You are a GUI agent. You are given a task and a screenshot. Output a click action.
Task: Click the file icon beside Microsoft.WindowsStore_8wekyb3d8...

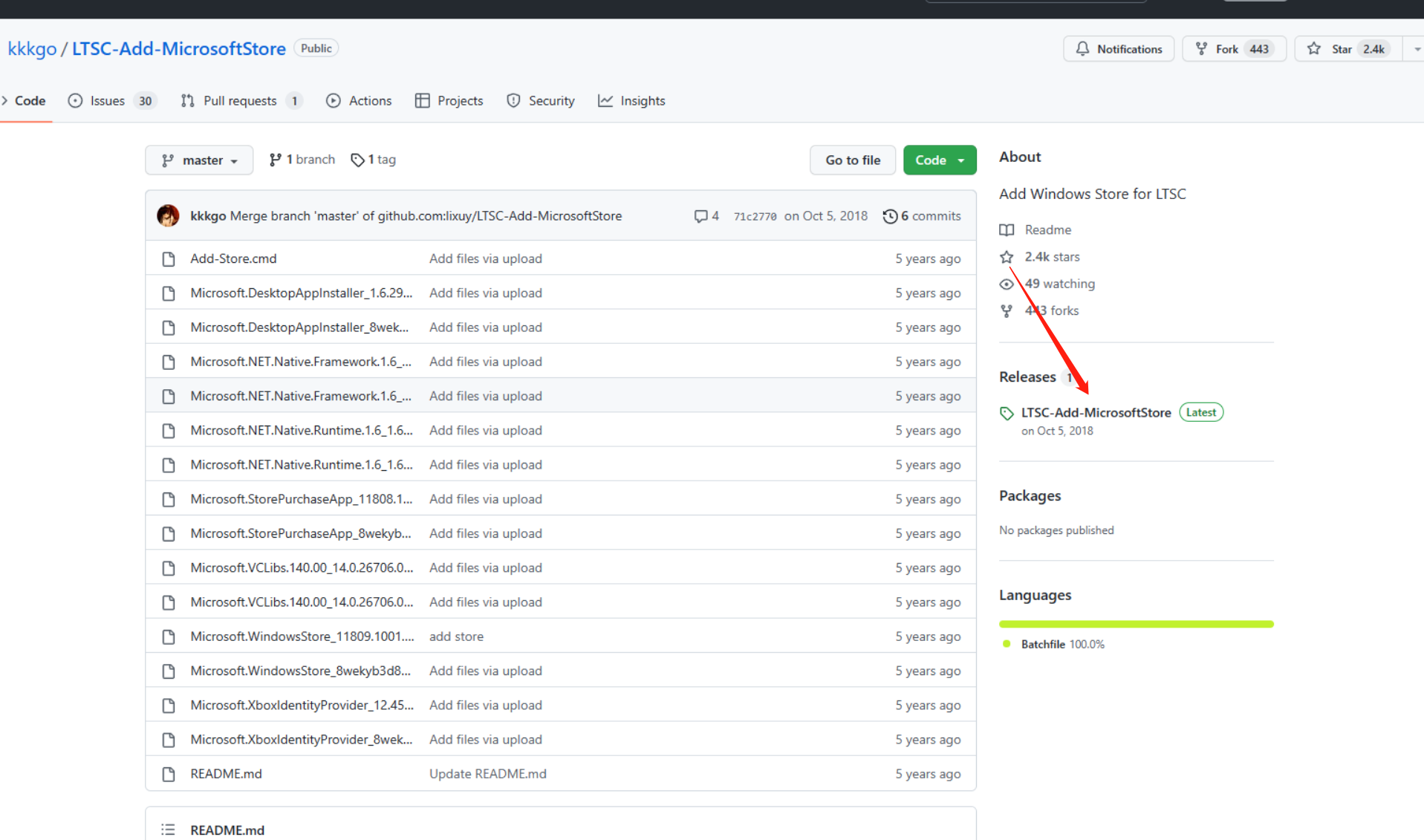169,671
